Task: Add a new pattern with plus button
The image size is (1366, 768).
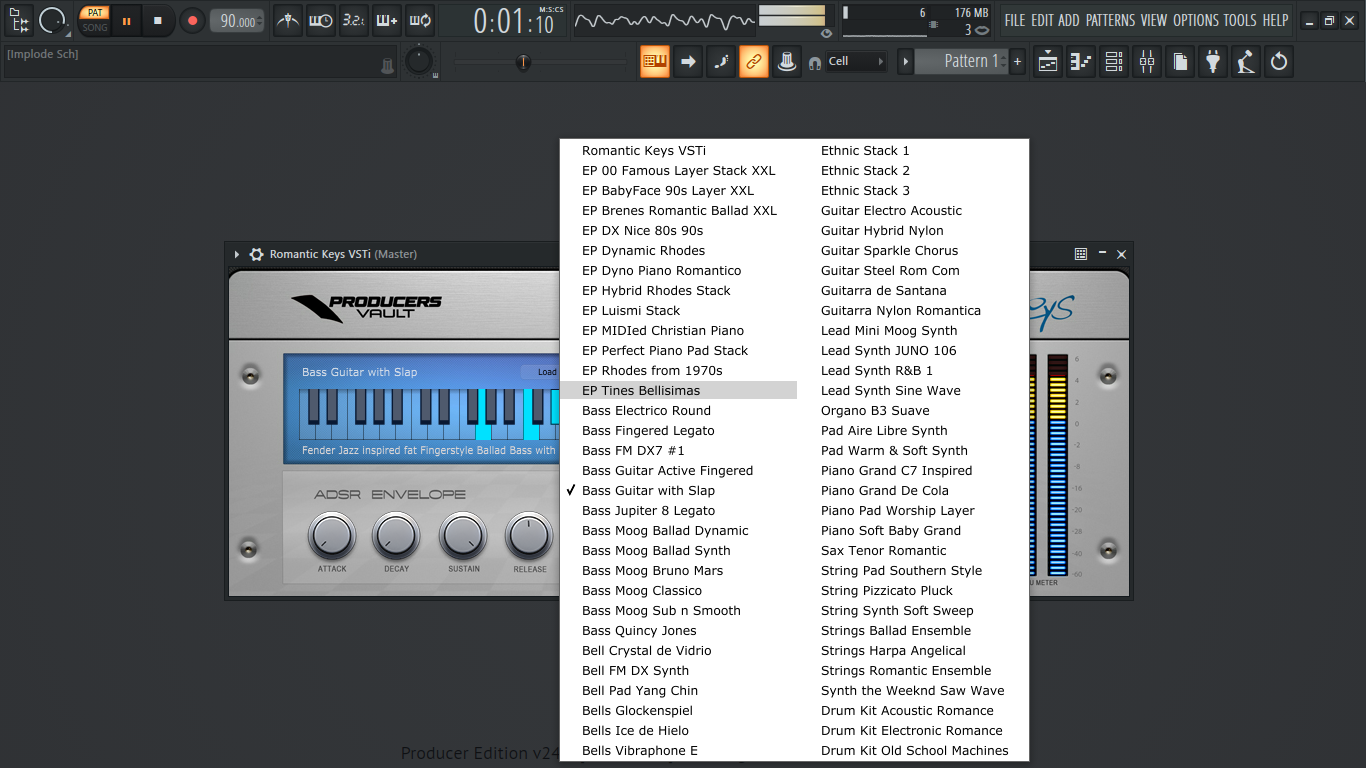Action: [x=1018, y=61]
